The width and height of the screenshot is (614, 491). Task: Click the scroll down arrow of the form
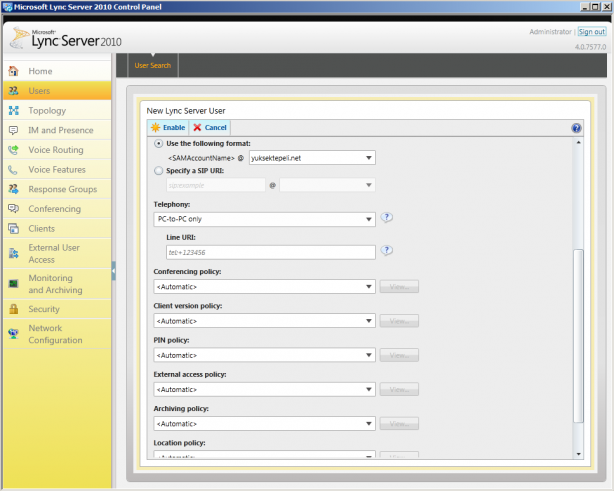tap(578, 454)
